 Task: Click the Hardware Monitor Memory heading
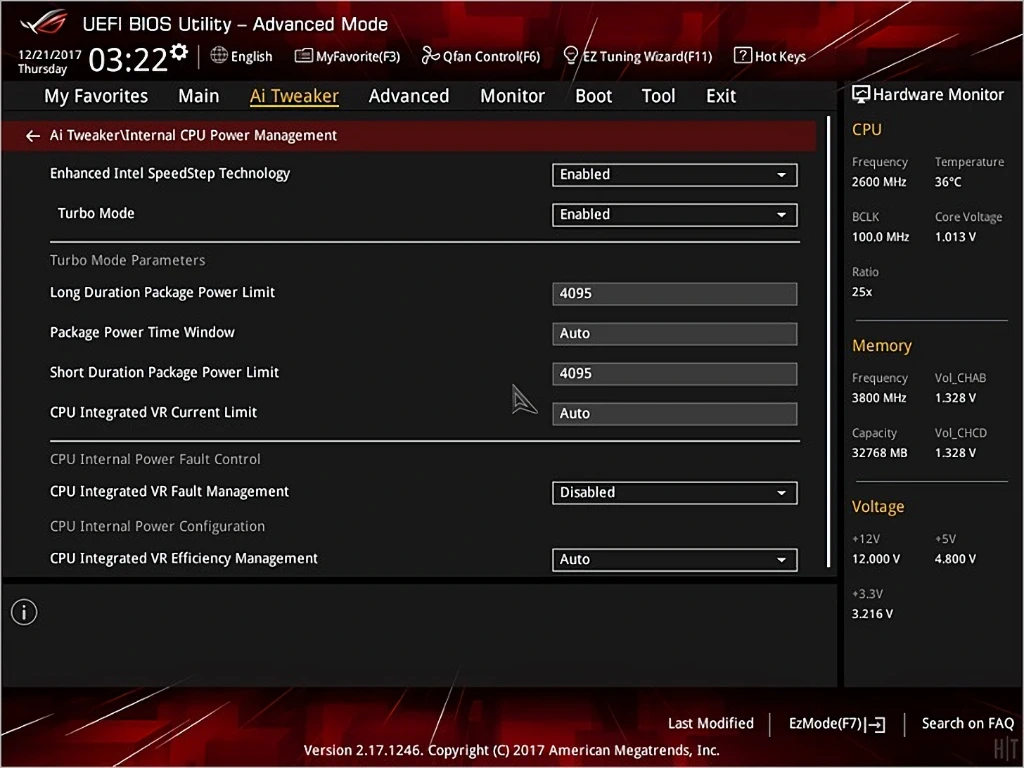[882, 346]
